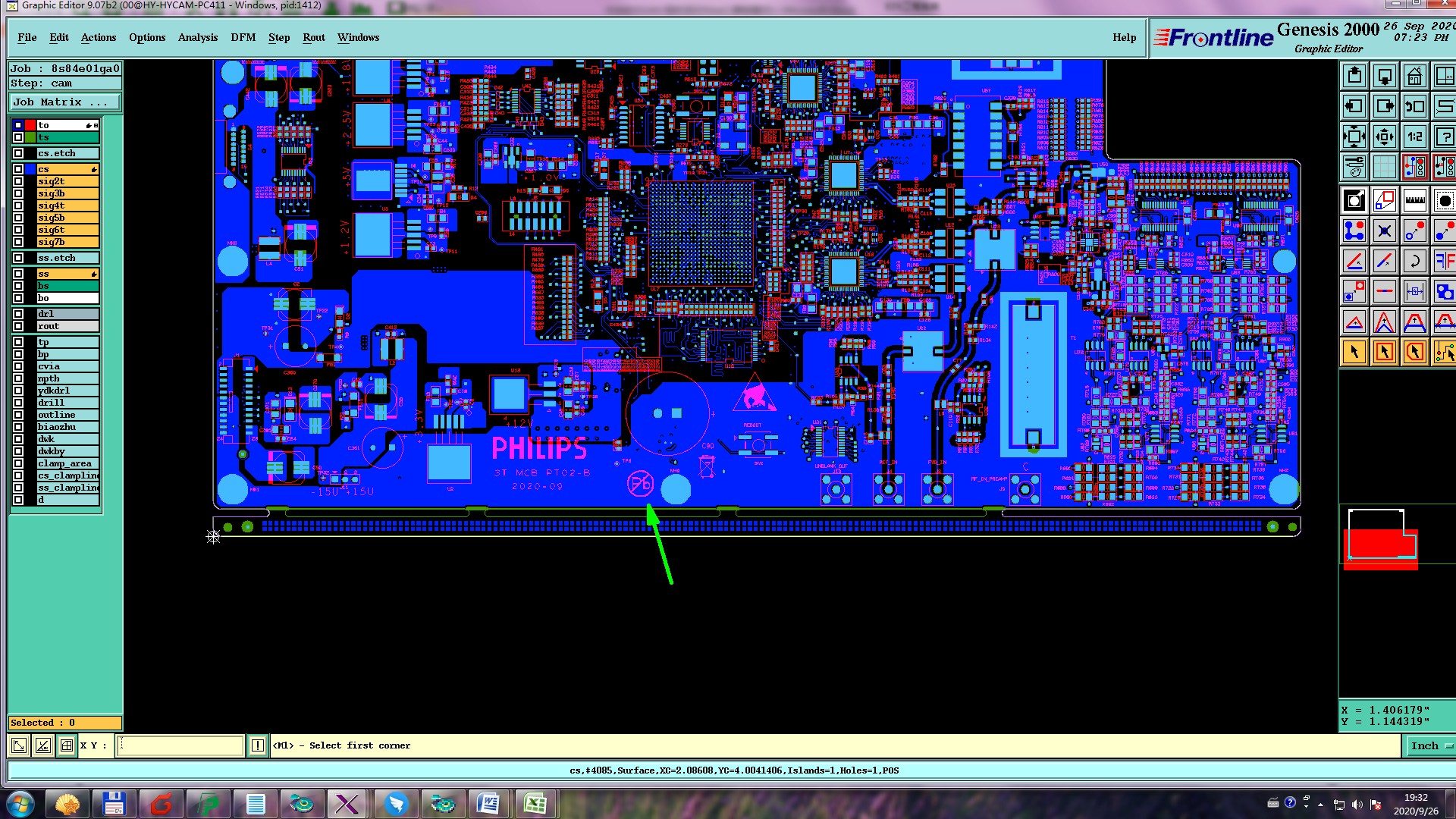Viewport: 1456px width, 819px height.
Task: Click the mirror FF tool icon
Action: coord(1444,262)
